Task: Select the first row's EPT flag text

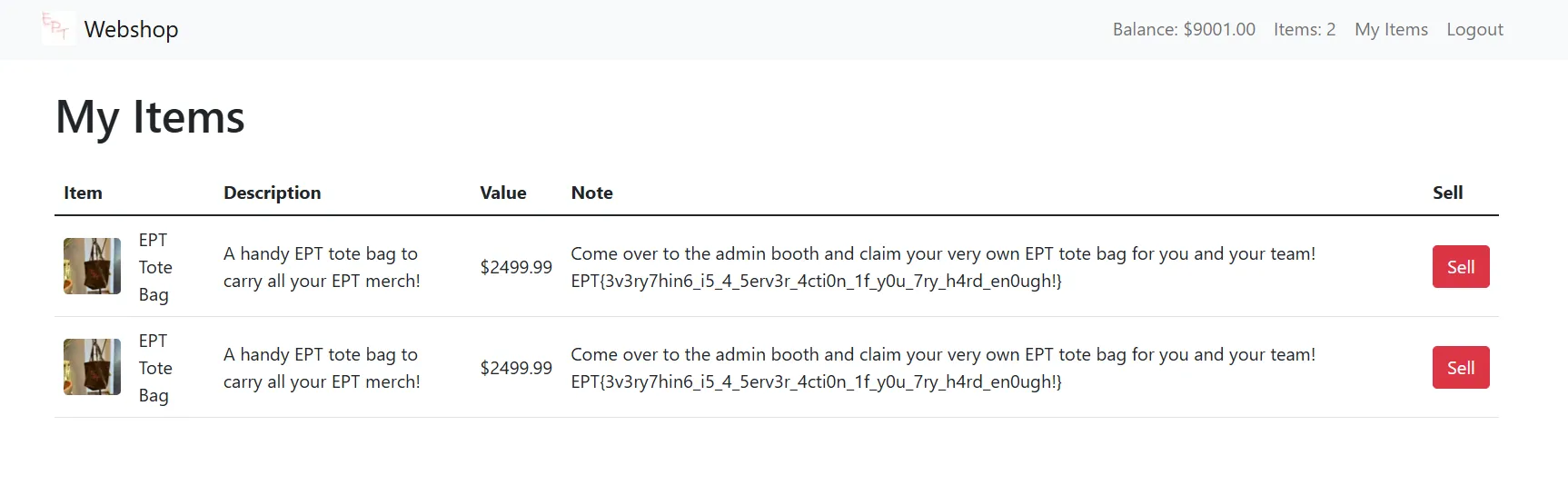Action: 816,282
